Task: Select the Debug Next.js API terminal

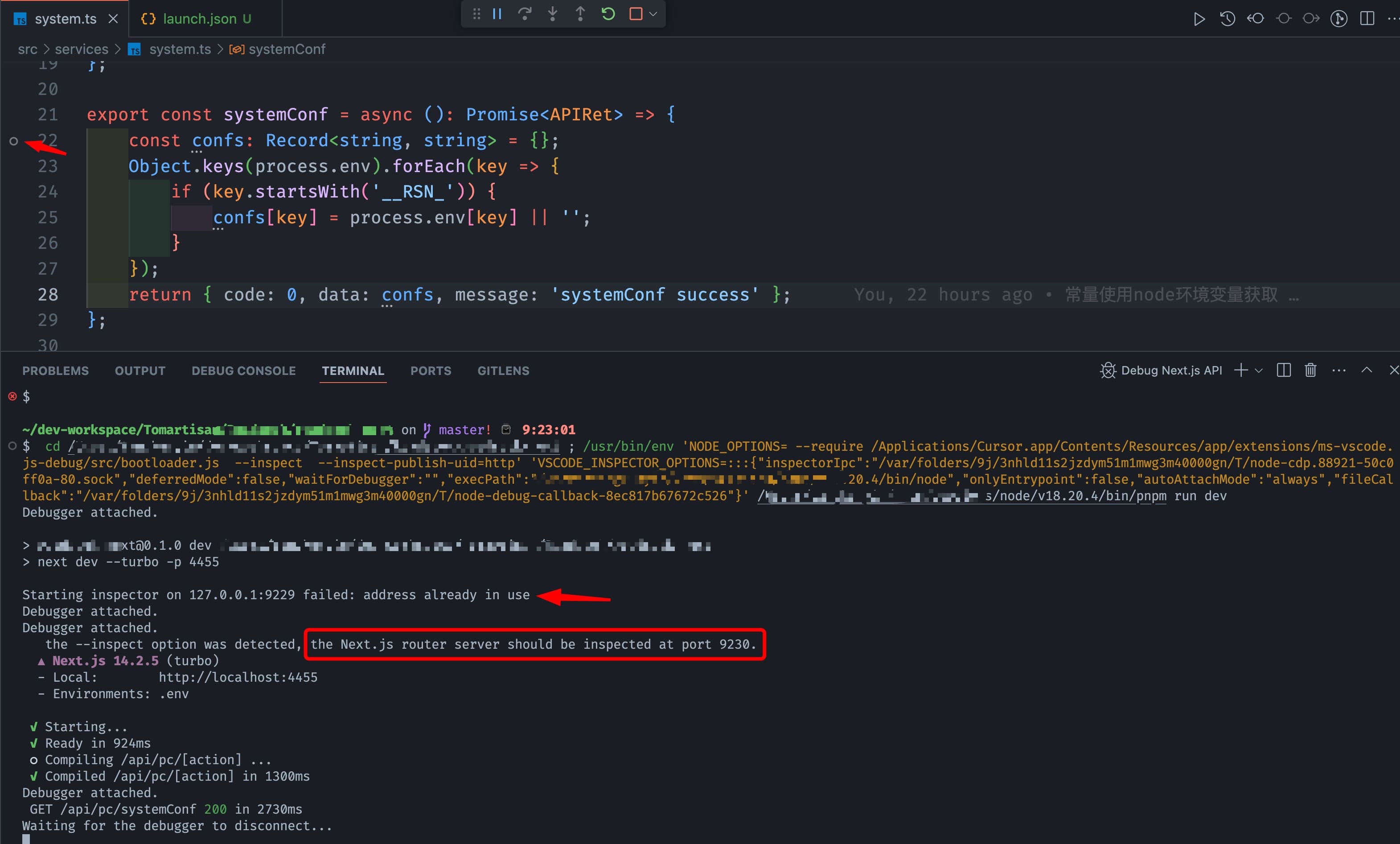Action: click(1170, 370)
